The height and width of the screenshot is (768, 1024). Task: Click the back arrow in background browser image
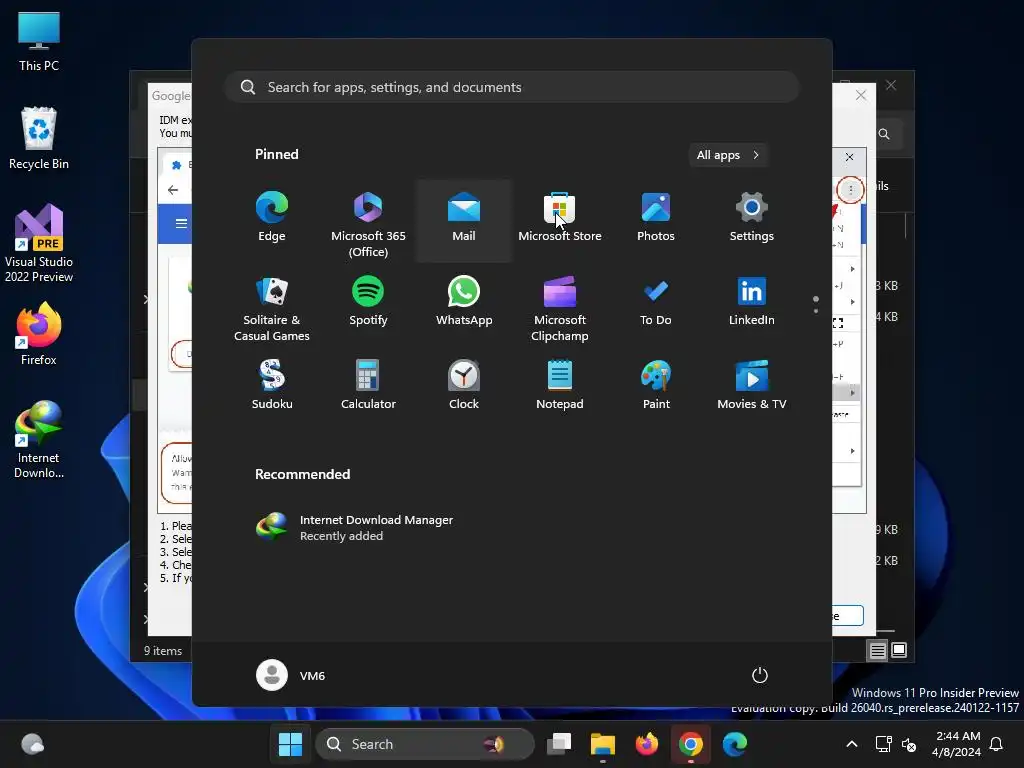(173, 190)
